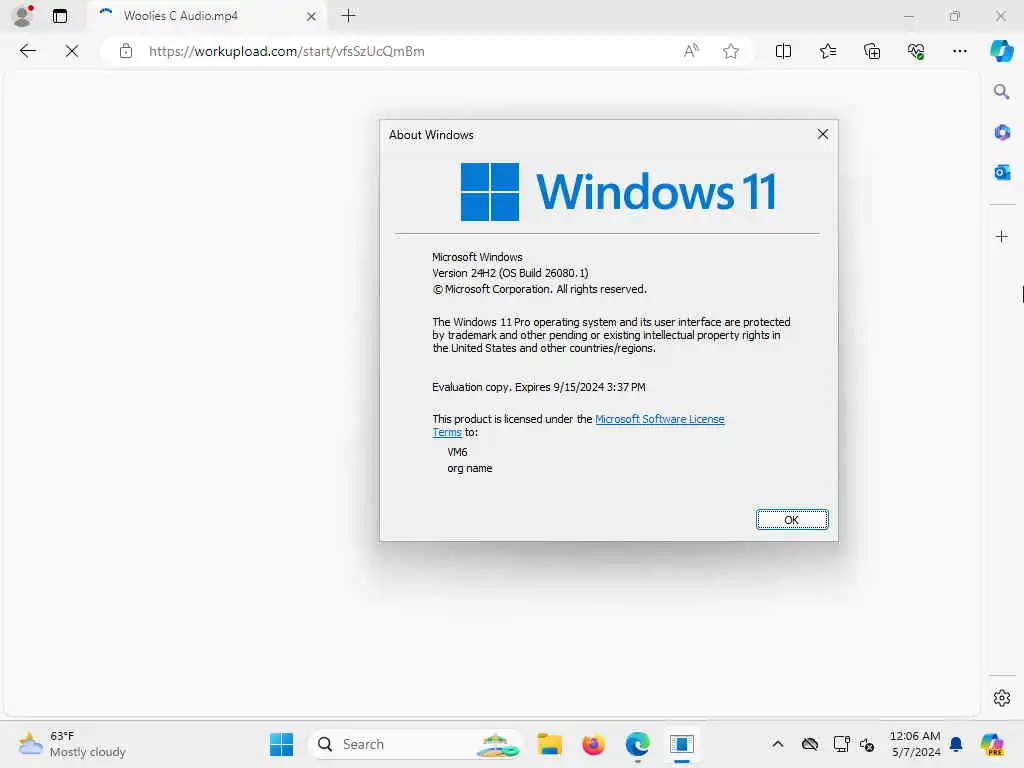Go back to the previous page

27,51
